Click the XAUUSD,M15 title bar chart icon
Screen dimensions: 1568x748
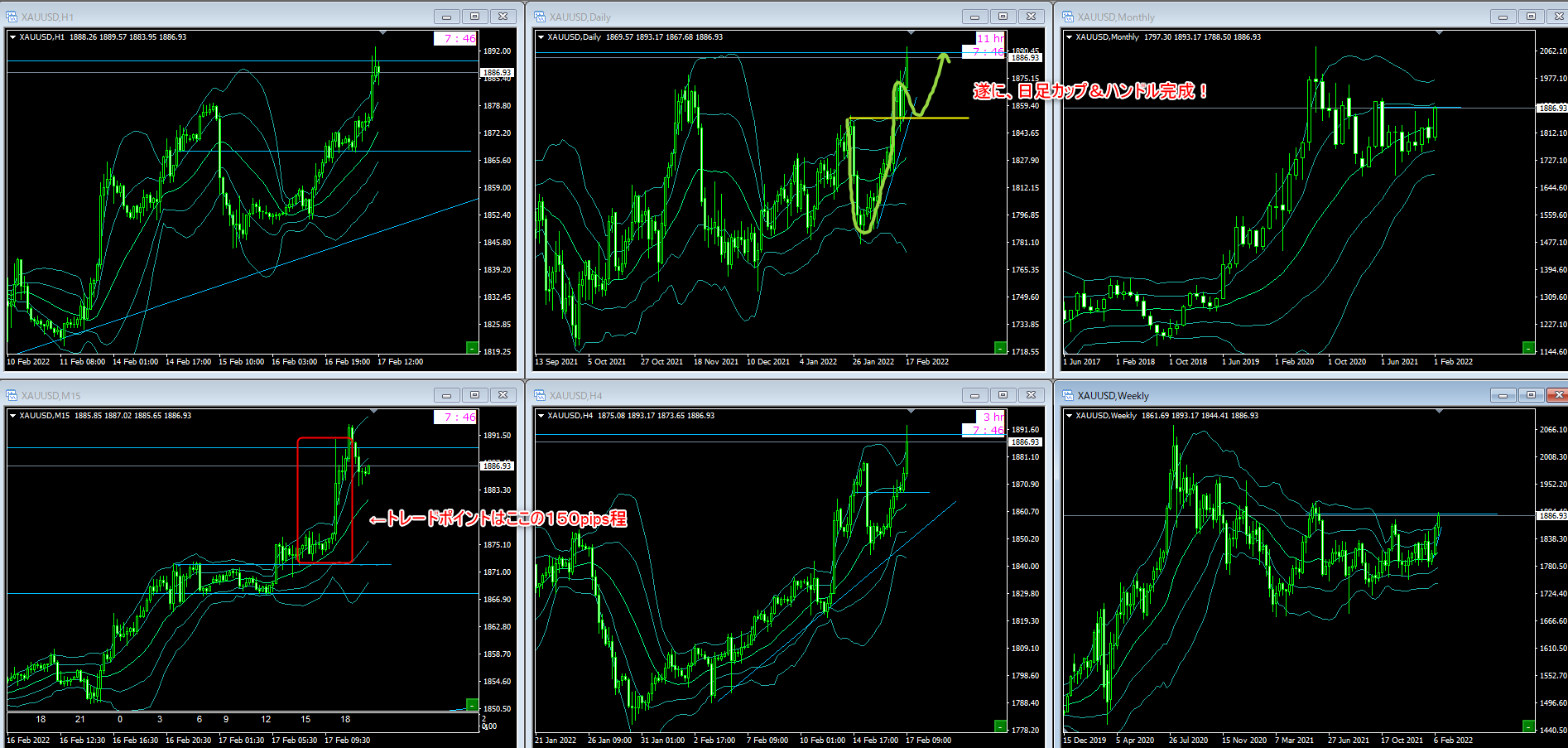coord(12,395)
